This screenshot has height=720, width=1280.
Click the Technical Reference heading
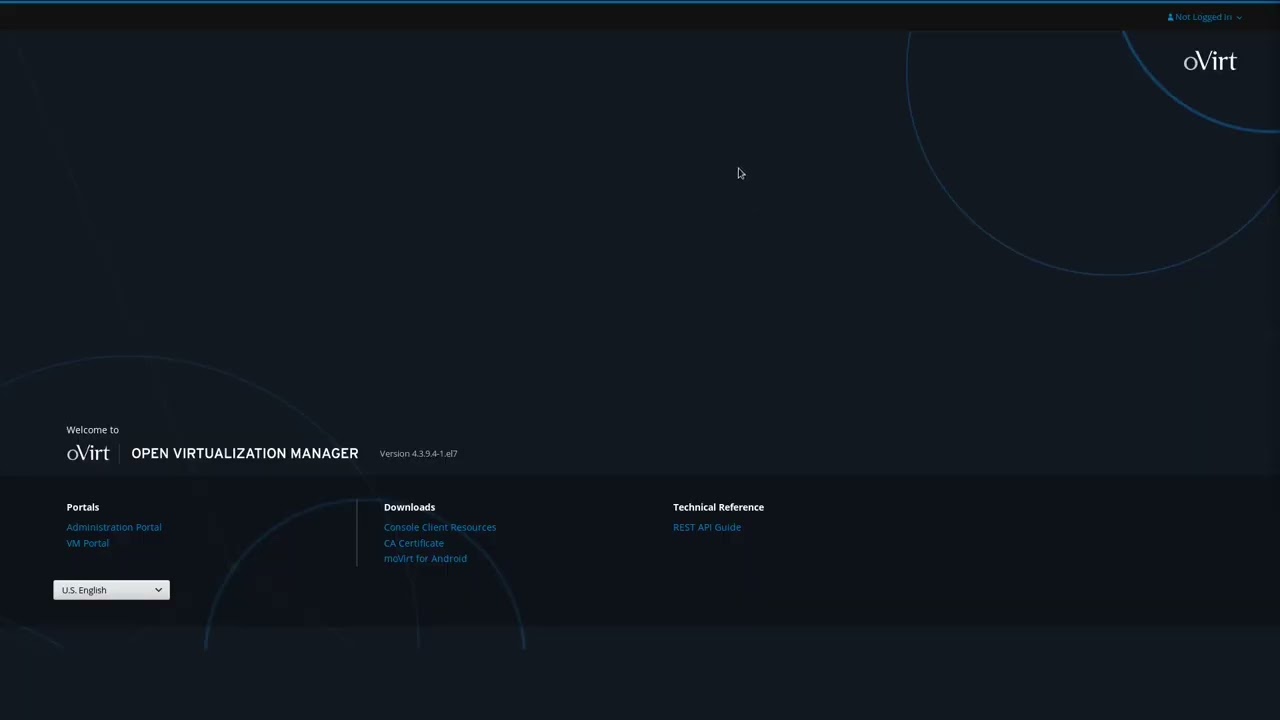coord(718,507)
